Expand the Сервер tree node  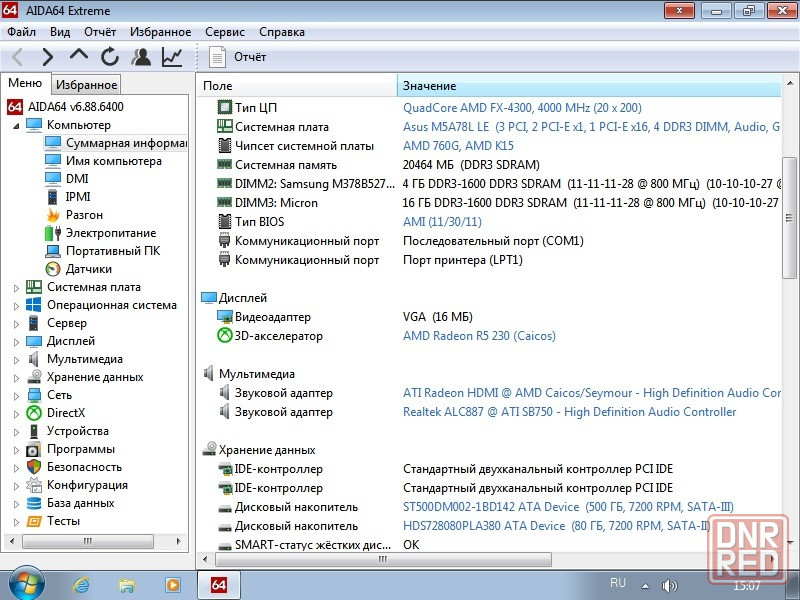(16, 324)
